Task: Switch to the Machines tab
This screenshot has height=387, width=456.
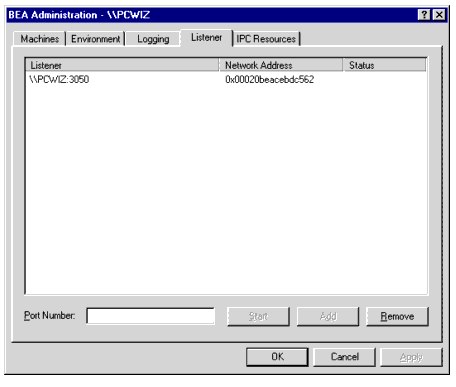Action: point(39,39)
